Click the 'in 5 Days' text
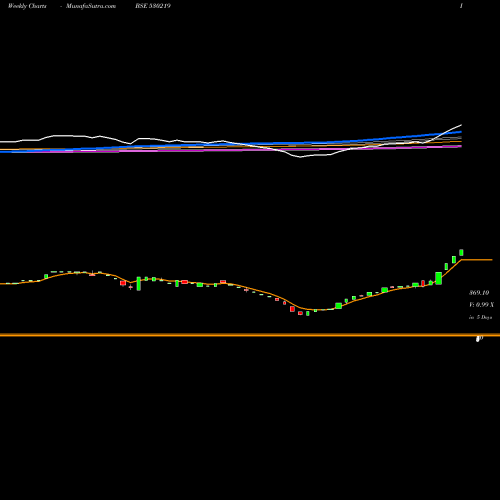Image resolution: width=500 pixels, height=500 pixels. coord(480,317)
